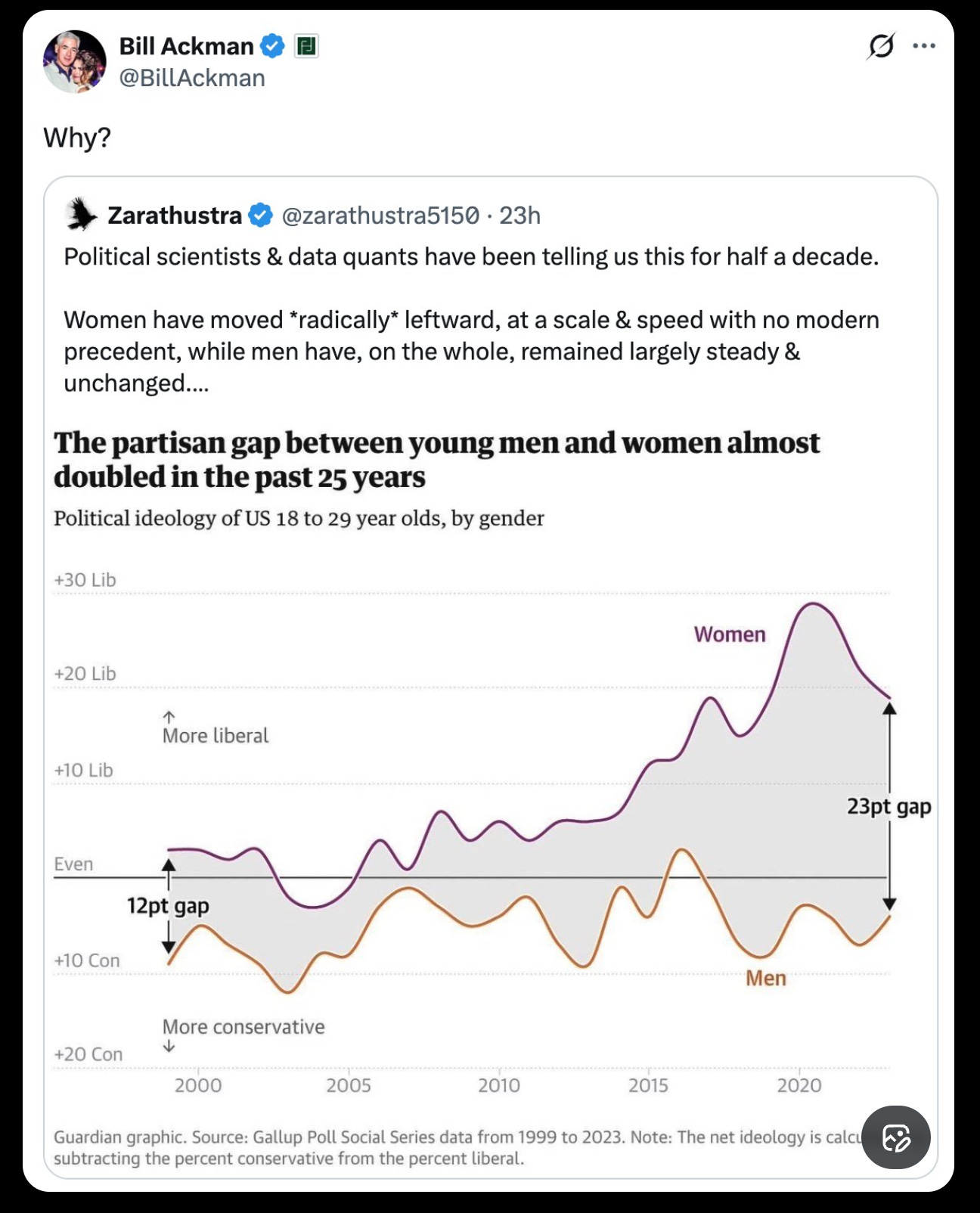
Task: Click the 2015 marker on the year axis
Action: pos(649,1085)
